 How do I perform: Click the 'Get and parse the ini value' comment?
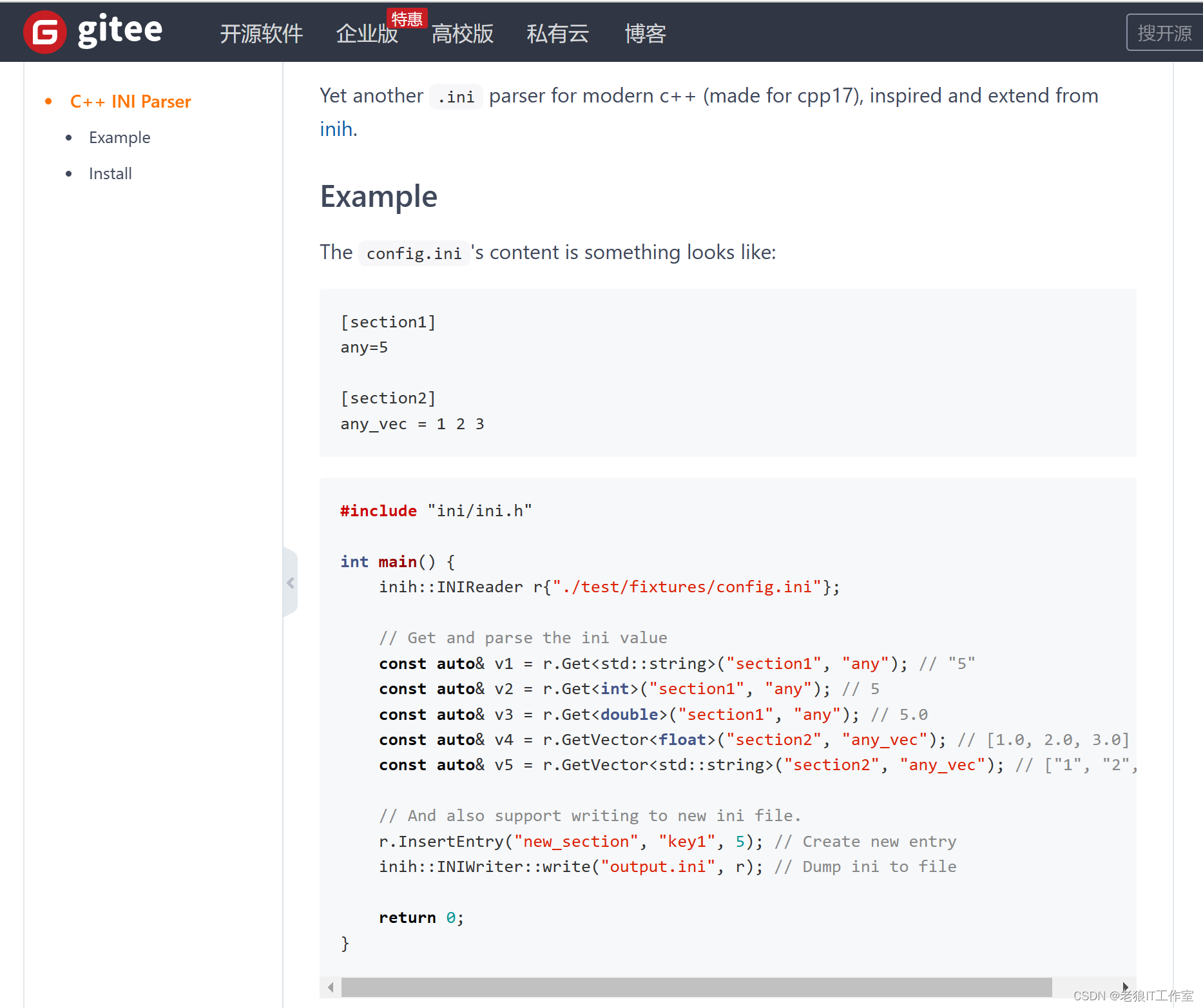(x=523, y=638)
